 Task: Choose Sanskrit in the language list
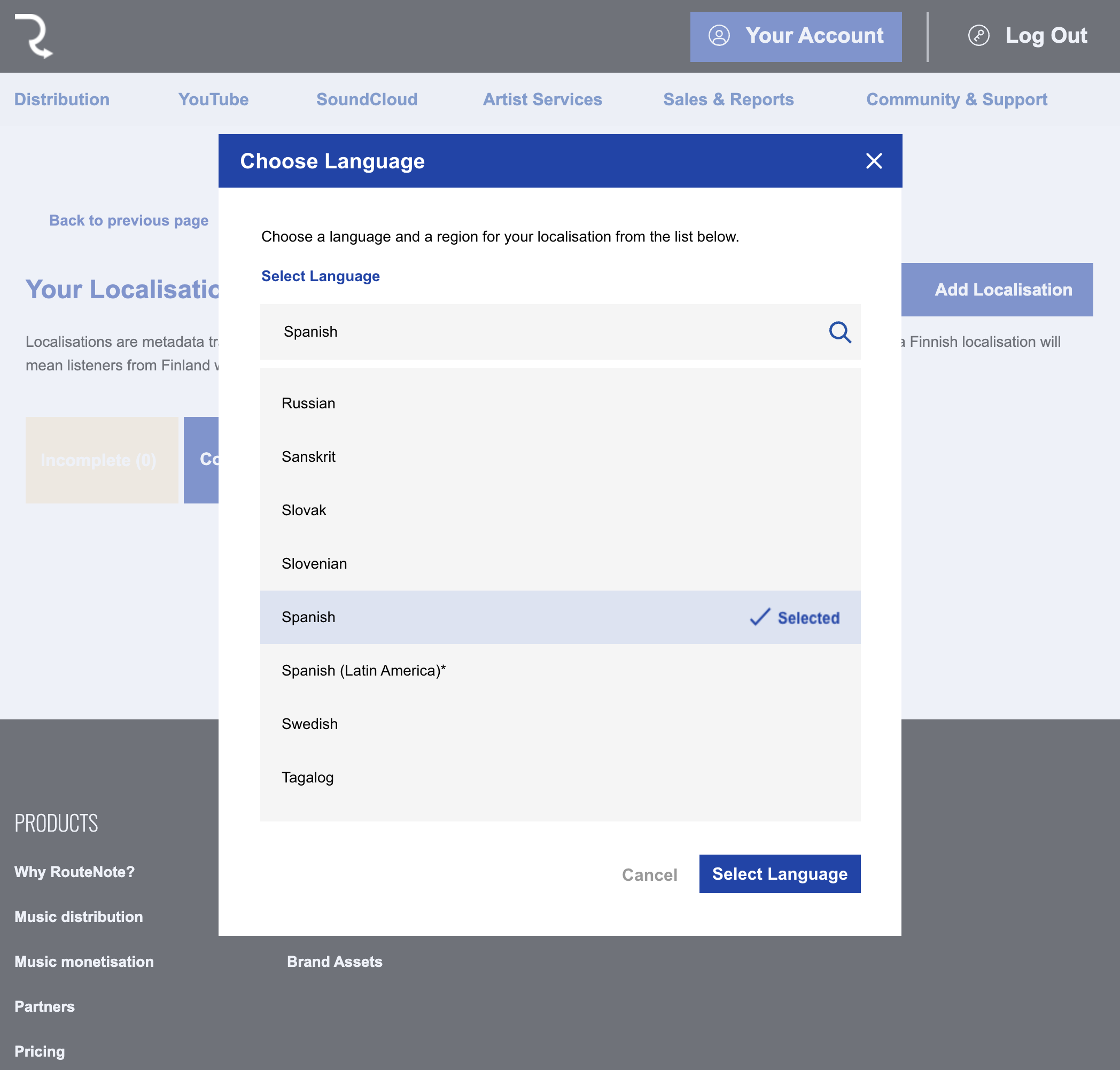point(308,457)
